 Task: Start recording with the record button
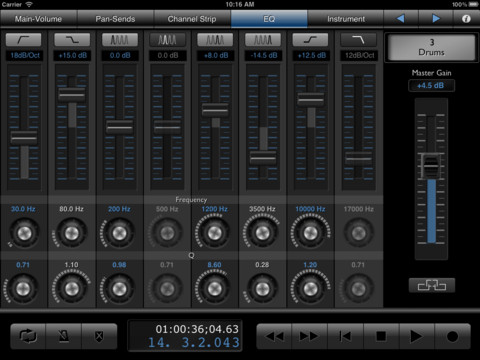(x=452, y=336)
